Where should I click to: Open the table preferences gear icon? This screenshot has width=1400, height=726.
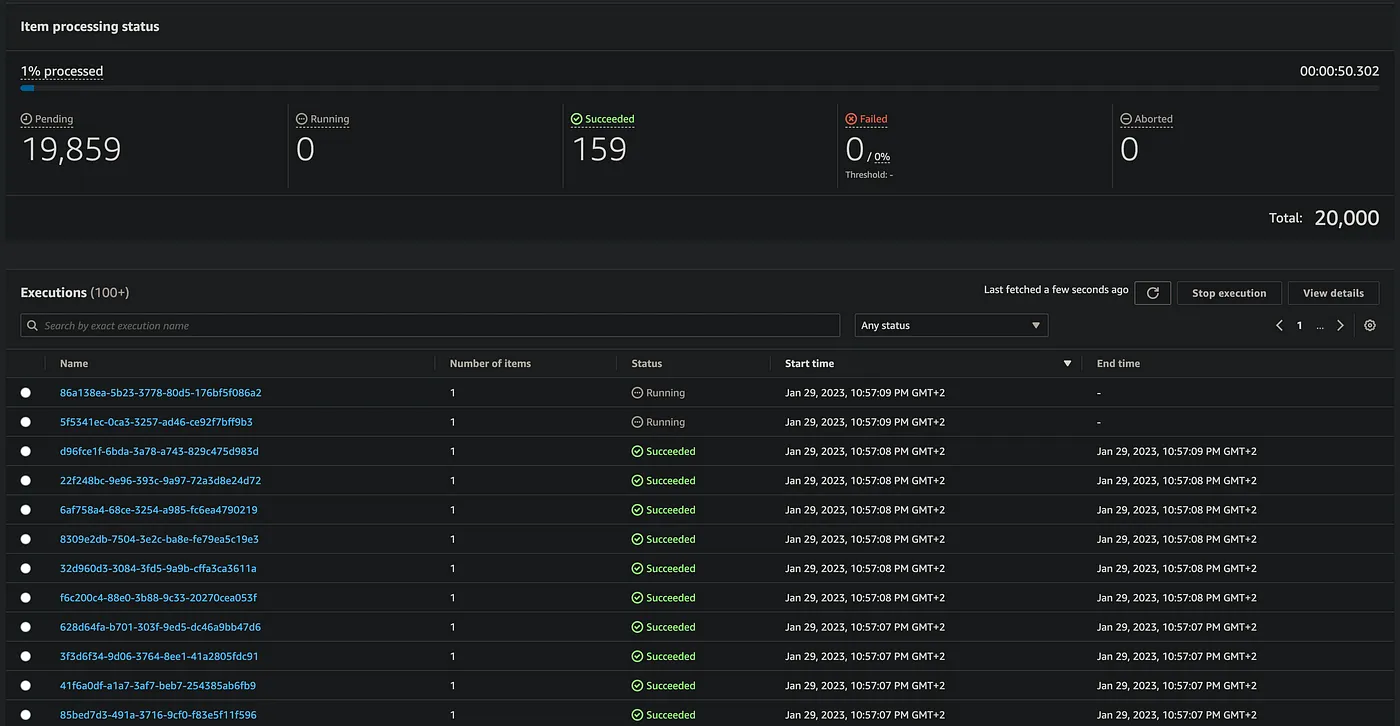pyautogui.click(x=1370, y=326)
